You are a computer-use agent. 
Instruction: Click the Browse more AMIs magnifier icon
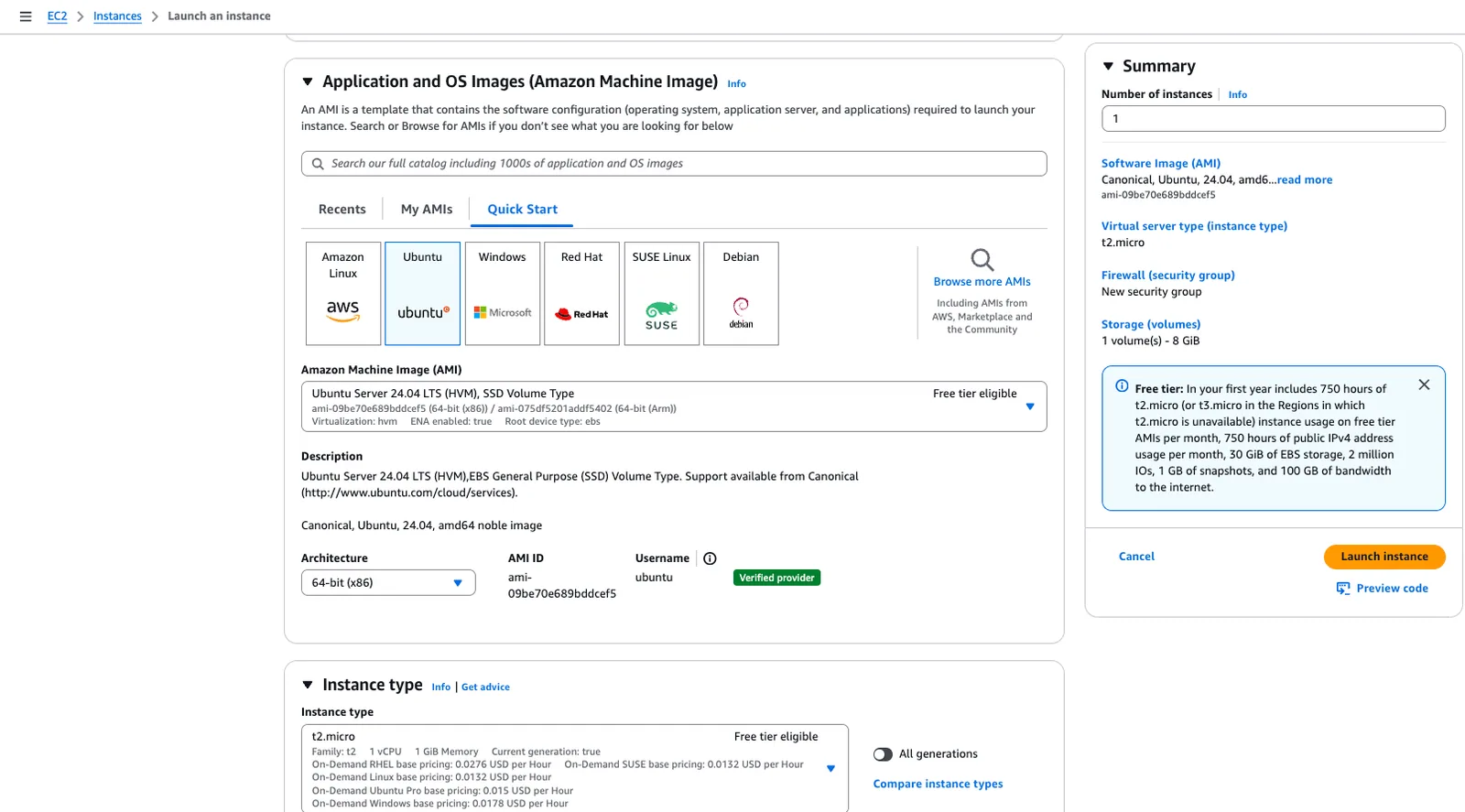[x=982, y=260]
